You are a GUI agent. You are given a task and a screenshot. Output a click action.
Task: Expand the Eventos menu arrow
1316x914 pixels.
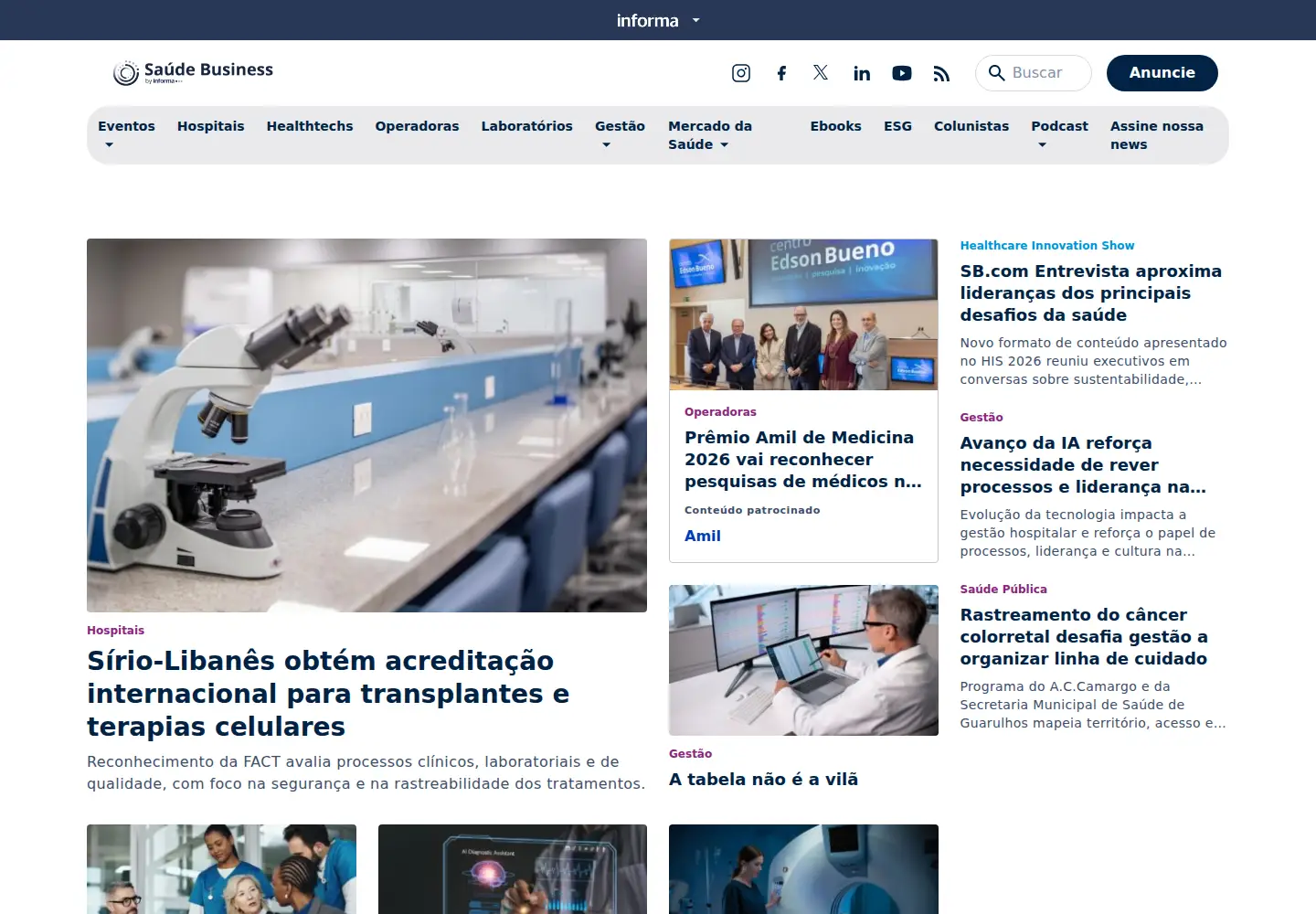click(109, 145)
